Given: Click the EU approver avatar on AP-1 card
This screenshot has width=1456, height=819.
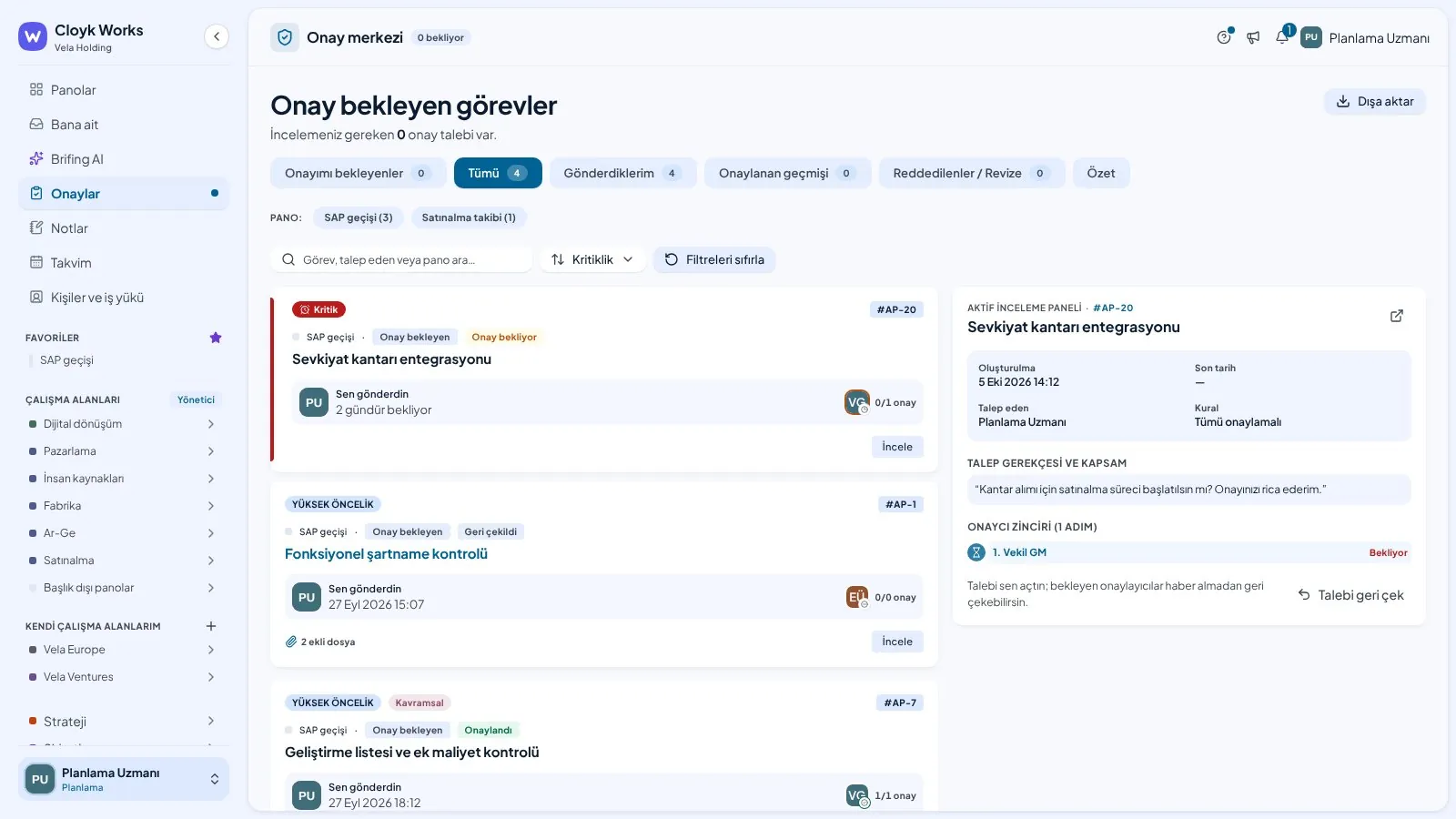Looking at the screenshot, I should click(x=856, y=597).
